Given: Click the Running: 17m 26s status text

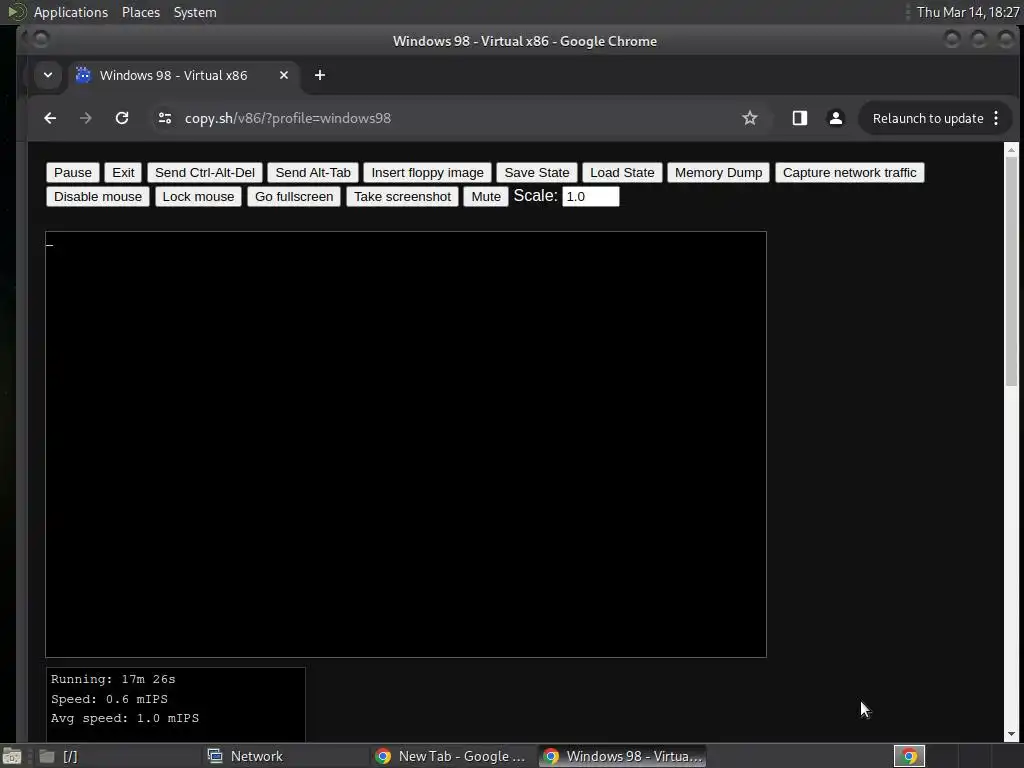Looking at the screenshot, I should (x=113, y=679).
